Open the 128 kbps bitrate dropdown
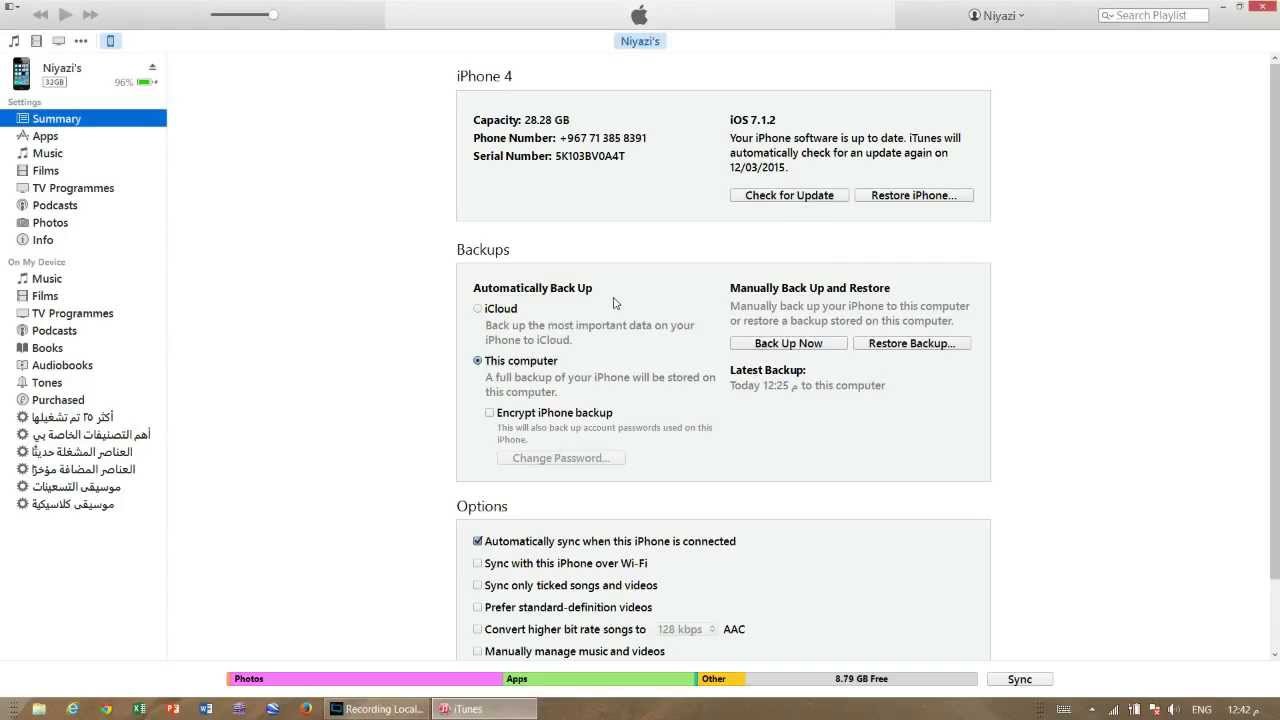 (x=685, y=629)
